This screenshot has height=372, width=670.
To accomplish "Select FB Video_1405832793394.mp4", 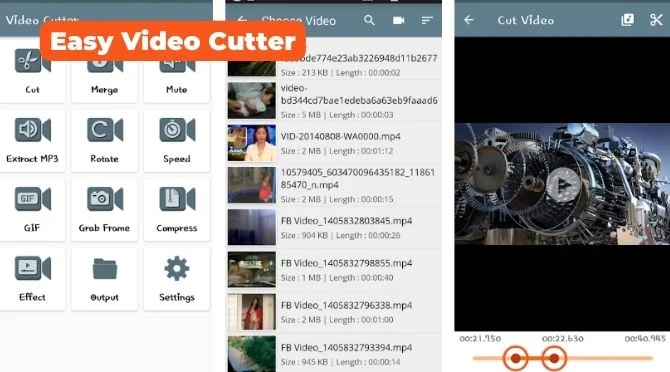I will [x=334, y=353].
